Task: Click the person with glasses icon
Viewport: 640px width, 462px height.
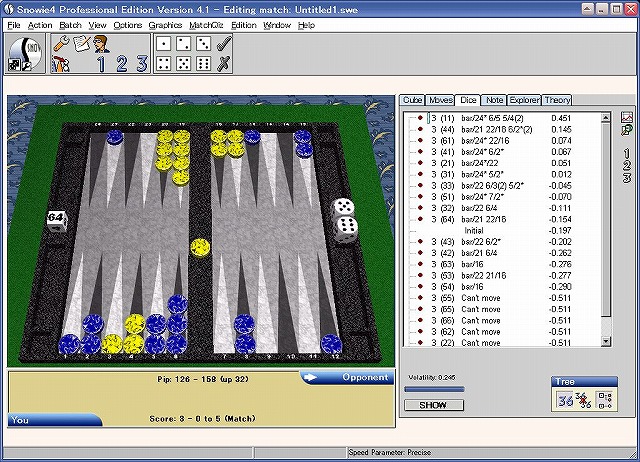Action: pyautogui.click(x=101, y=44)
